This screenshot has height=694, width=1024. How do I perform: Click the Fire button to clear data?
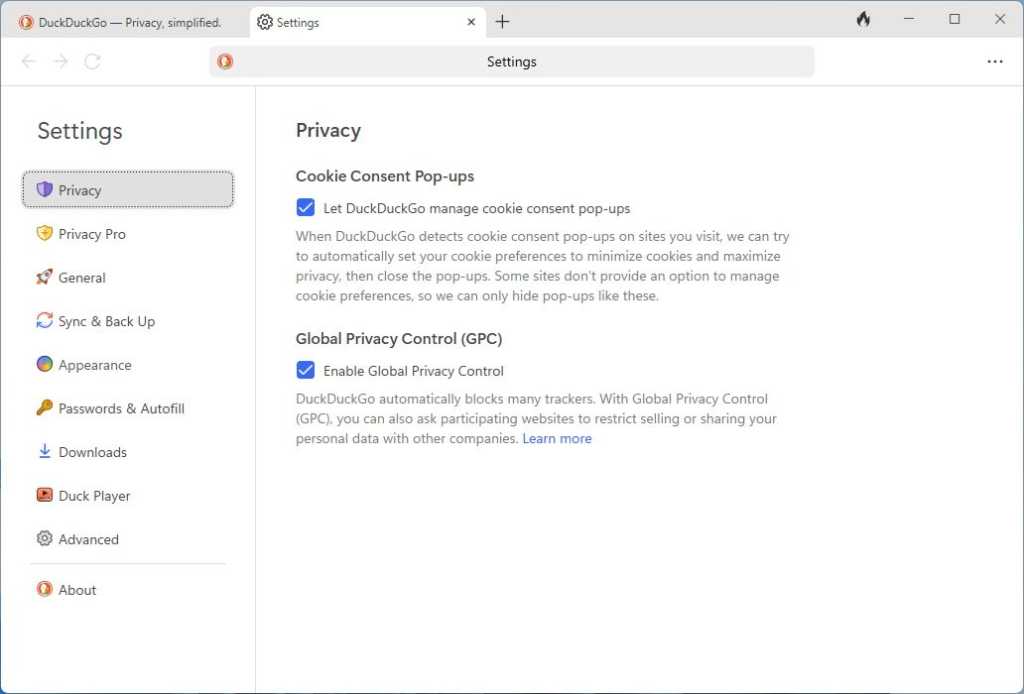863,18
